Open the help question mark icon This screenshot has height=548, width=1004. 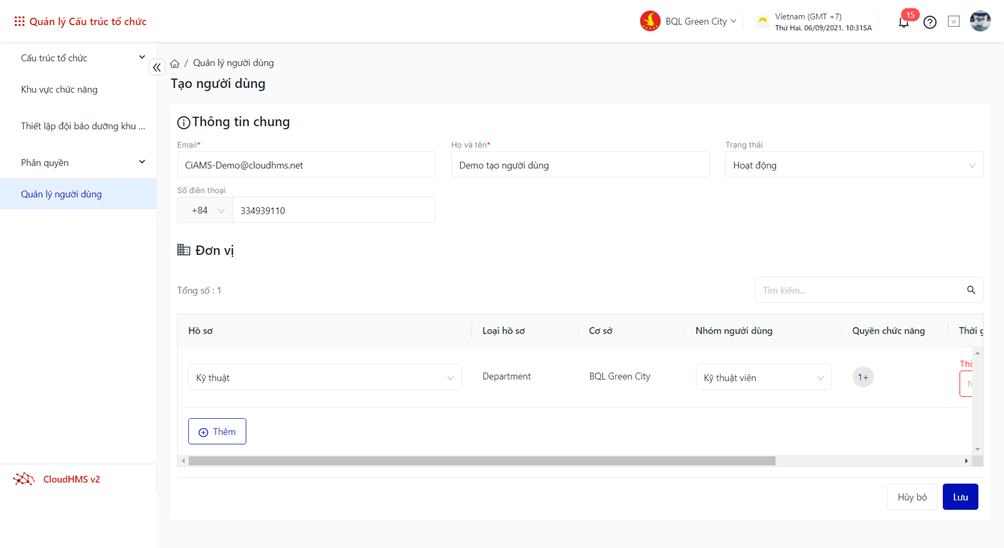tap(930, 22)
